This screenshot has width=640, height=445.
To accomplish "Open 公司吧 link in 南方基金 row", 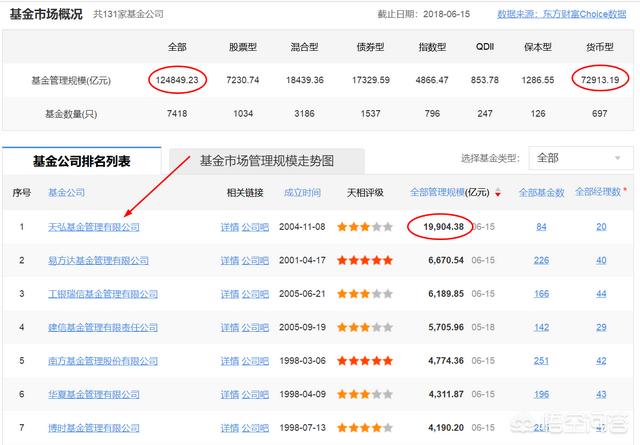I will point(255,361).
